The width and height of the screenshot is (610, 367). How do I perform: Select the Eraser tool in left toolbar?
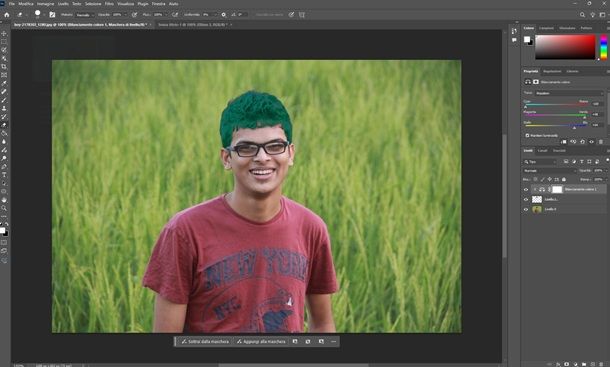pyautogui.click(x=4, y=125)
